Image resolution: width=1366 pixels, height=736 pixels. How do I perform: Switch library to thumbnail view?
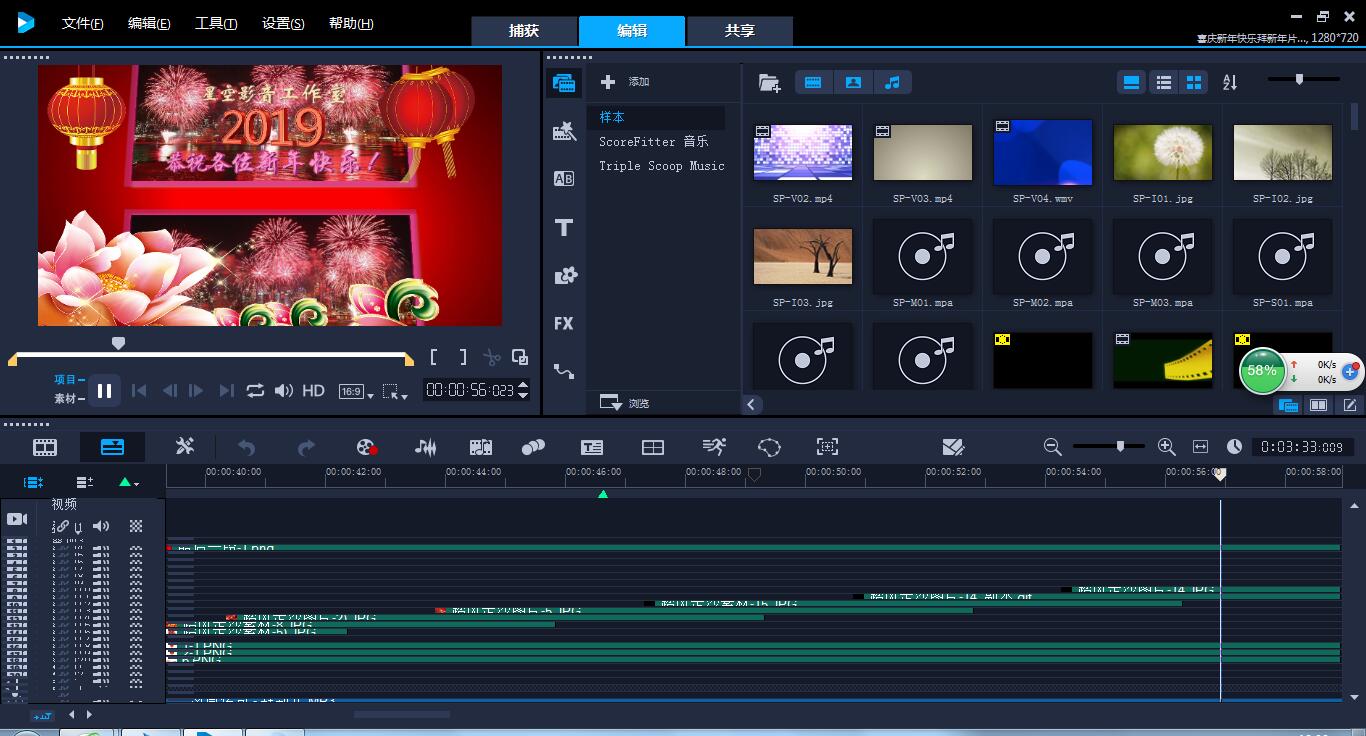click(x=1194, y=82)
